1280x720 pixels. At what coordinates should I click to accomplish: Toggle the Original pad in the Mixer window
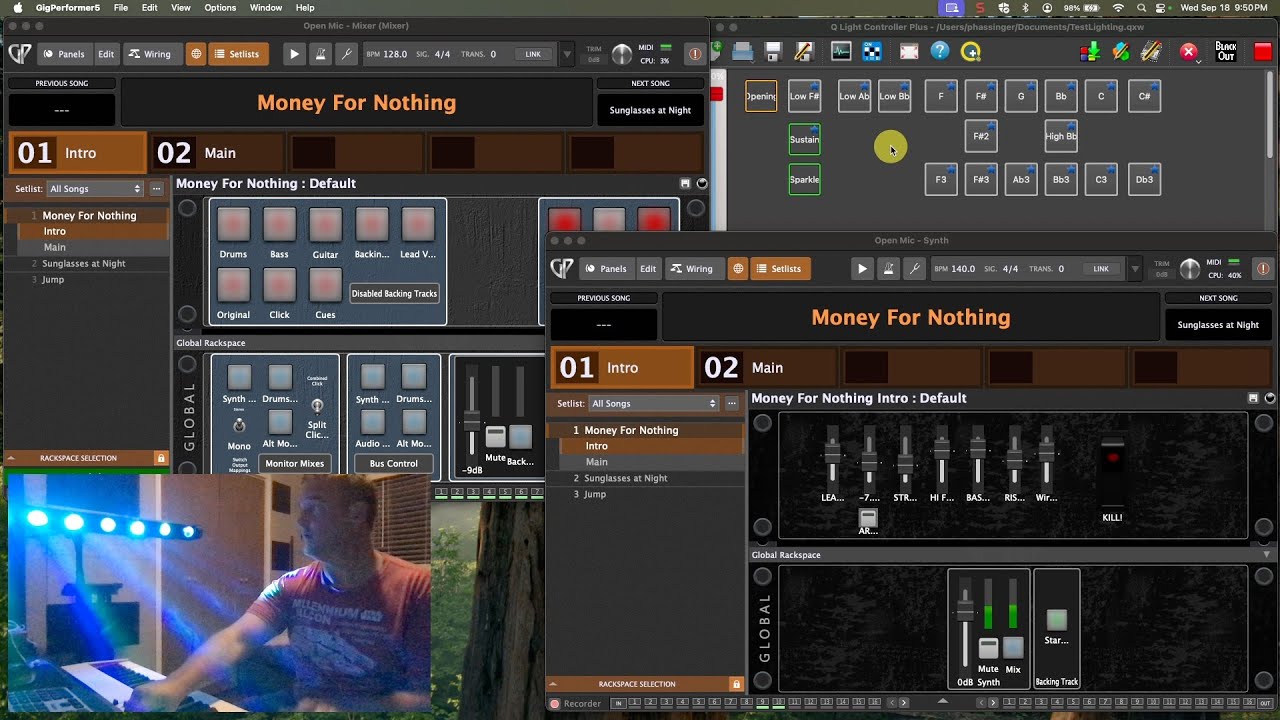(233, 285)
